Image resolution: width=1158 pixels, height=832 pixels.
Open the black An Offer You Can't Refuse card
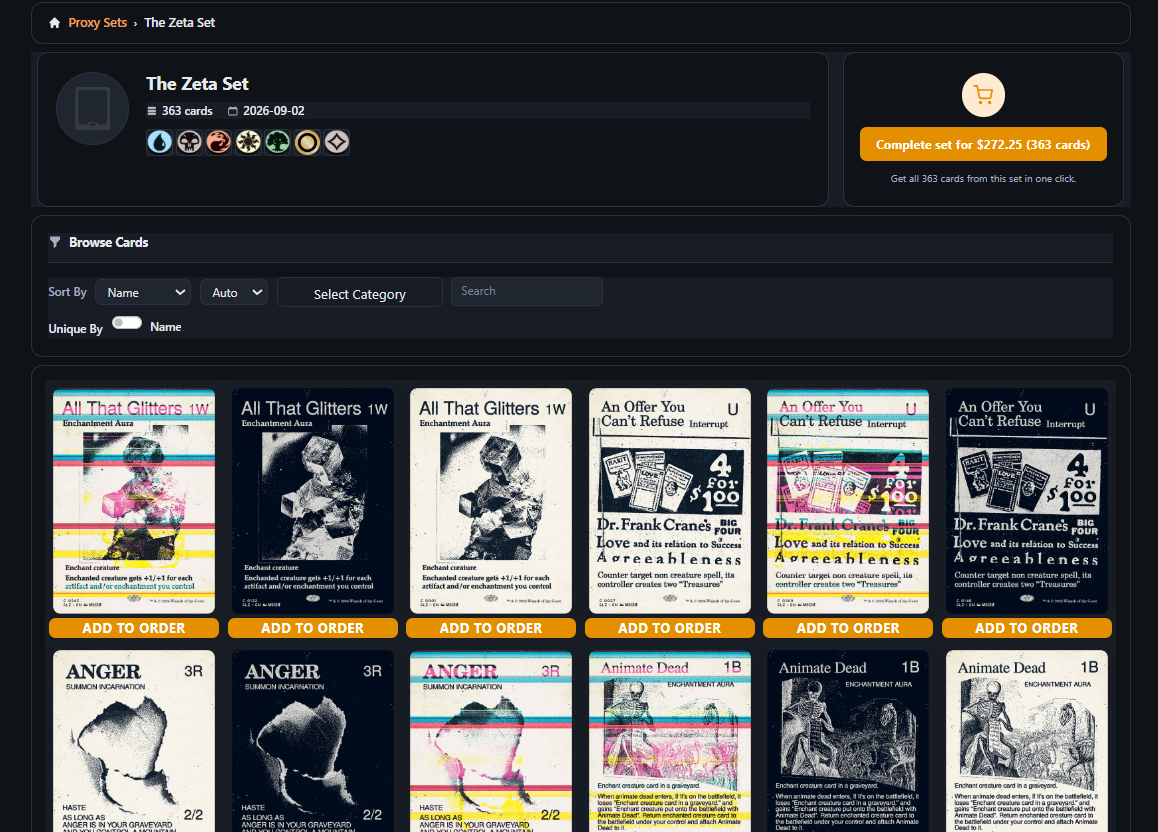pyautogui.click(x=1027, y=501)
